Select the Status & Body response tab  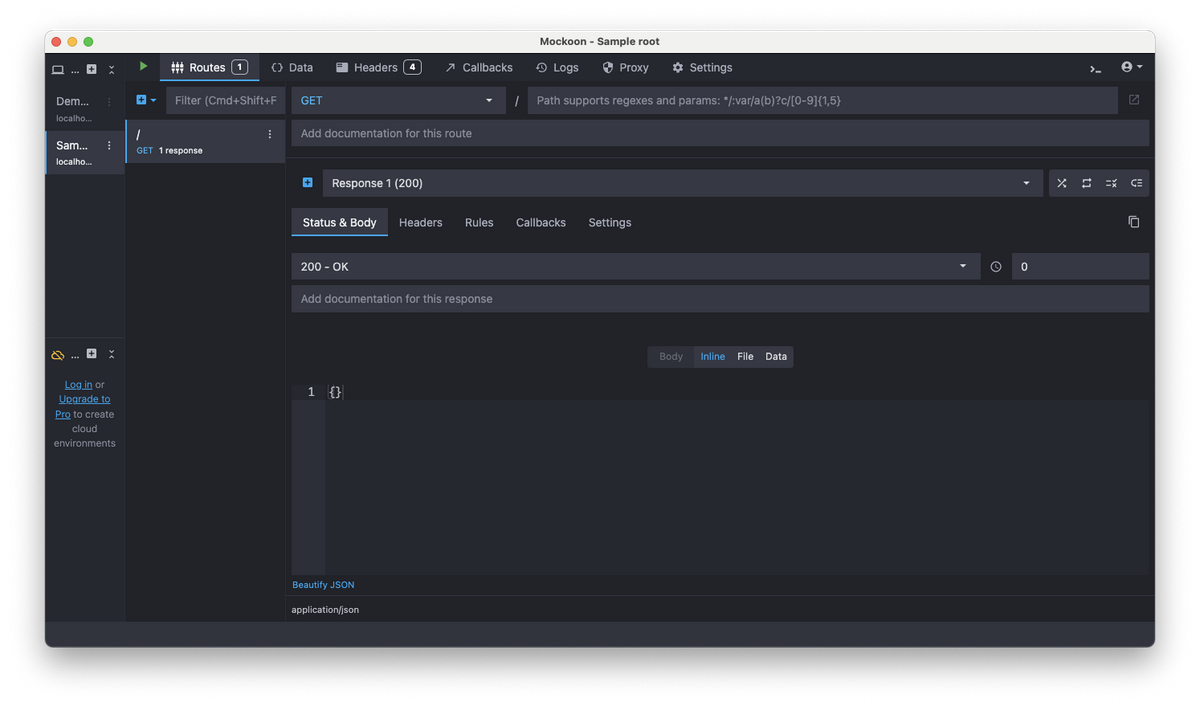(x=340, y=222)
